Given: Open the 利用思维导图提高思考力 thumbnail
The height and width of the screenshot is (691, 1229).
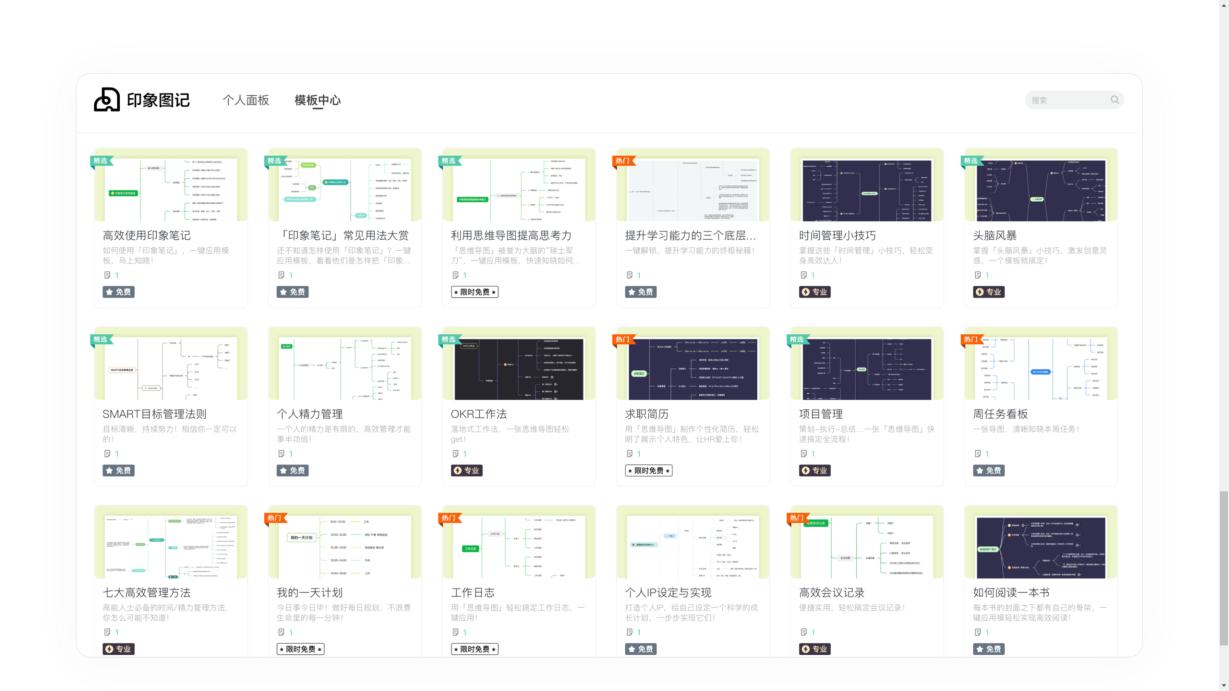Looking at the screenshot, I should coord(519,185).
